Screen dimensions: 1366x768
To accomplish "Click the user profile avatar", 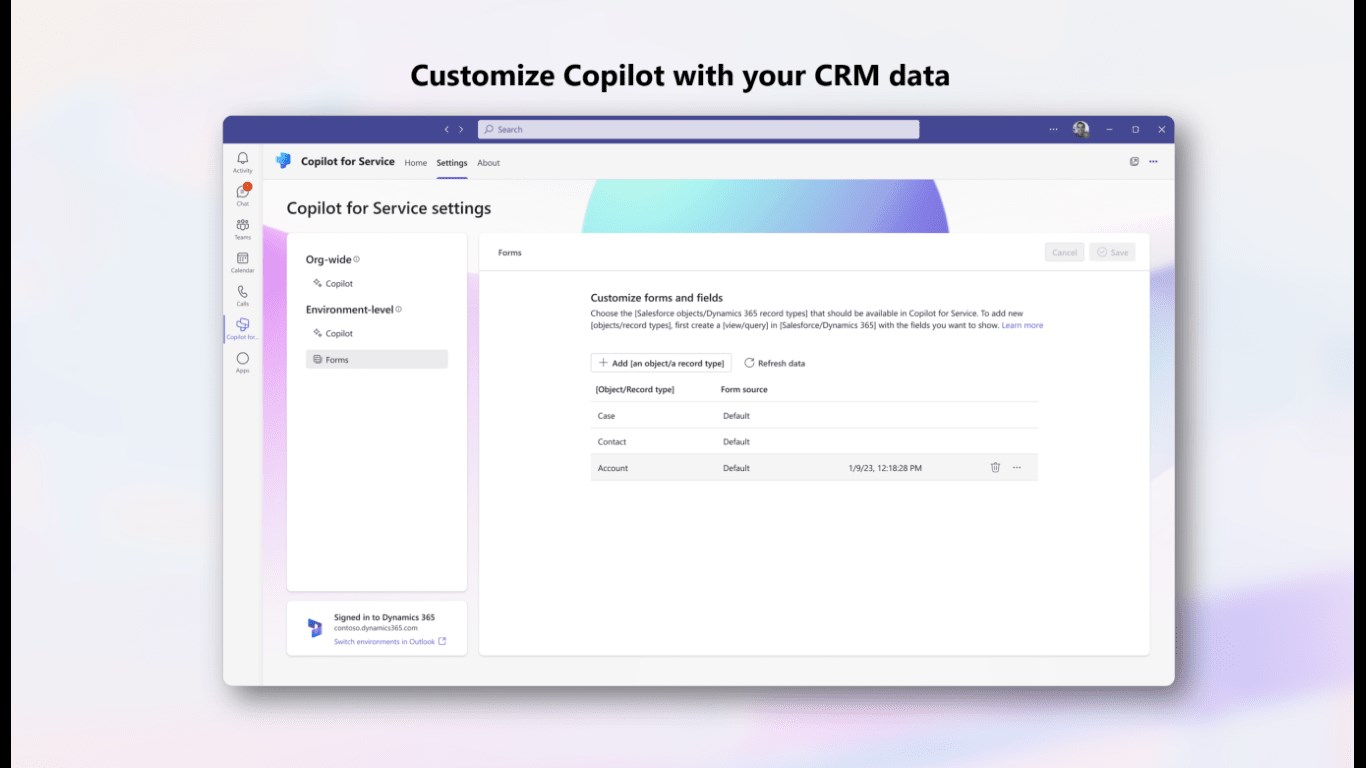I will tap(1081, 129).
